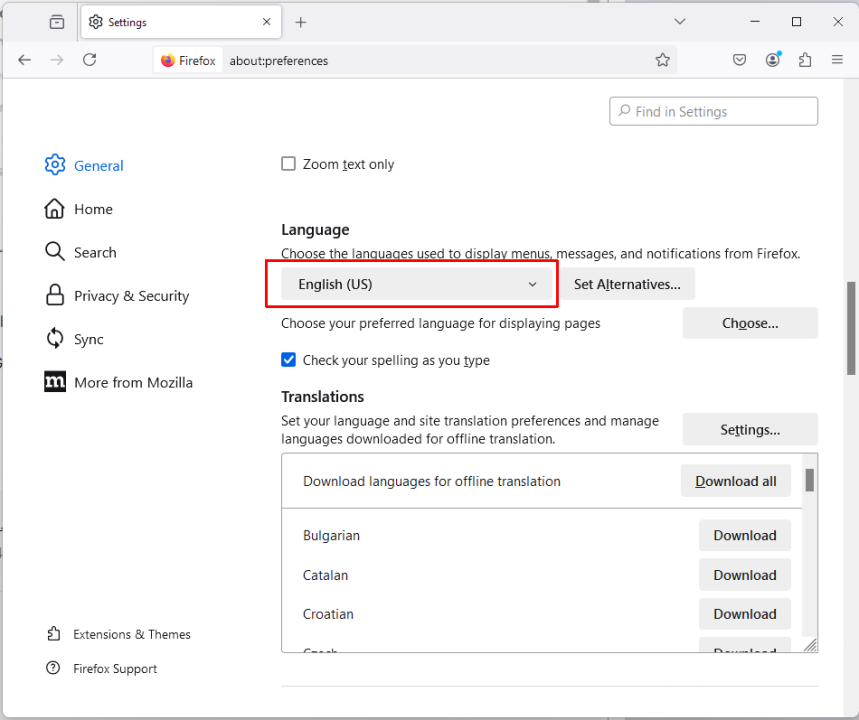Open the Firefox account icon
Image resolution: width=859 pixels, height=720 pixels.
[x=772, y=59]
